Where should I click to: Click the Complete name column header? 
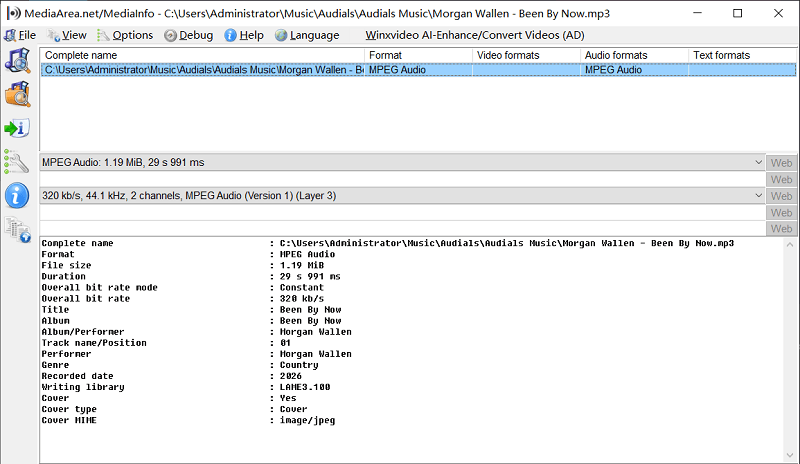coord(203,55)
